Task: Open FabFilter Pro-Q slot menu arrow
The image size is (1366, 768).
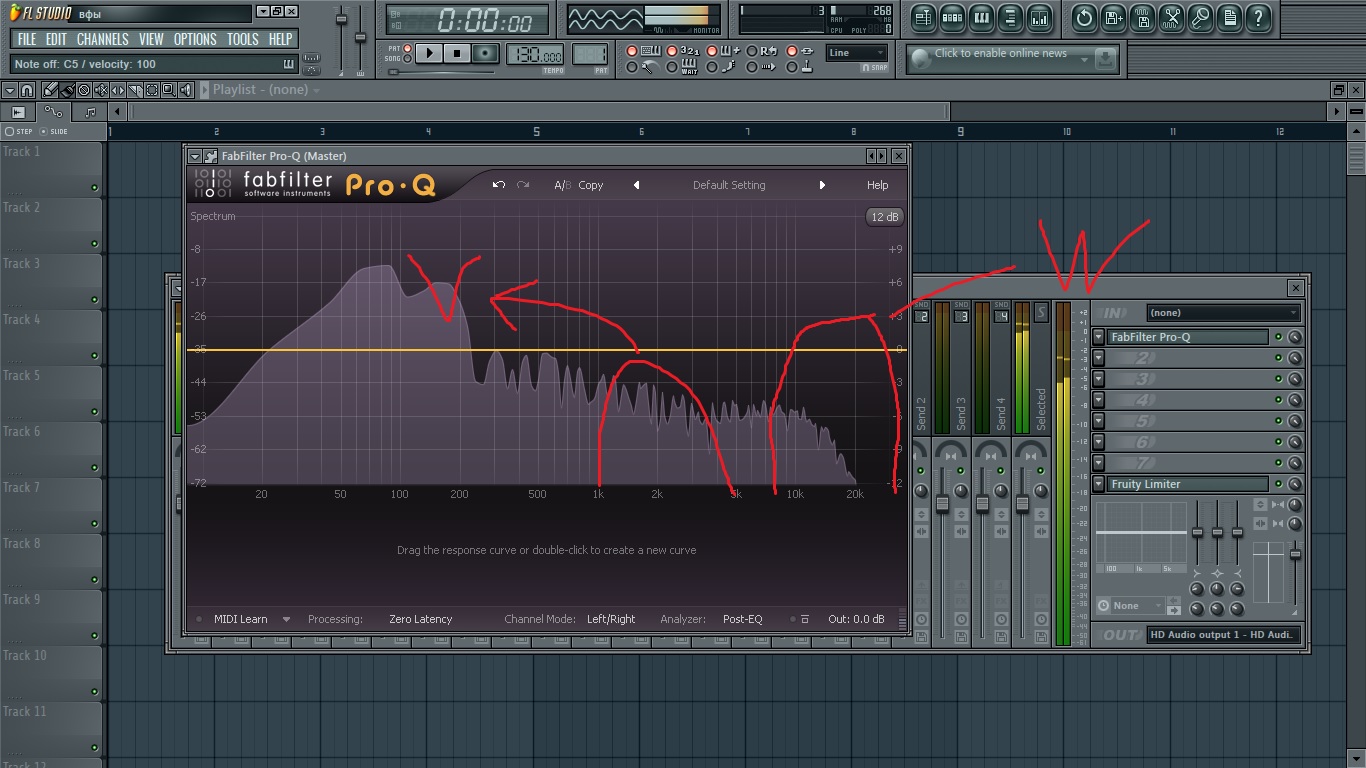Action: point(1098,337)
